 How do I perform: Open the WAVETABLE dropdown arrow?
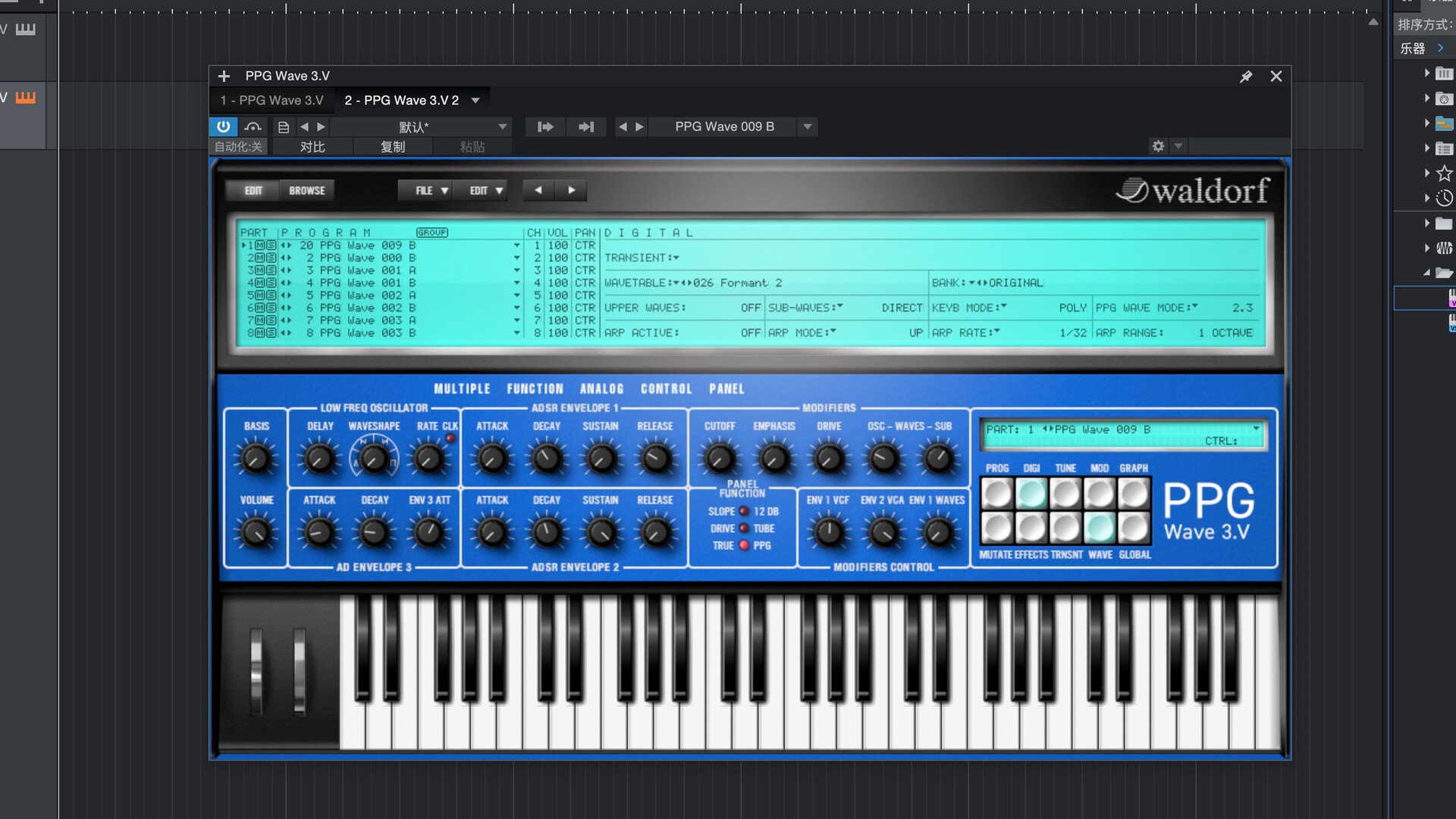coord(676,283)
